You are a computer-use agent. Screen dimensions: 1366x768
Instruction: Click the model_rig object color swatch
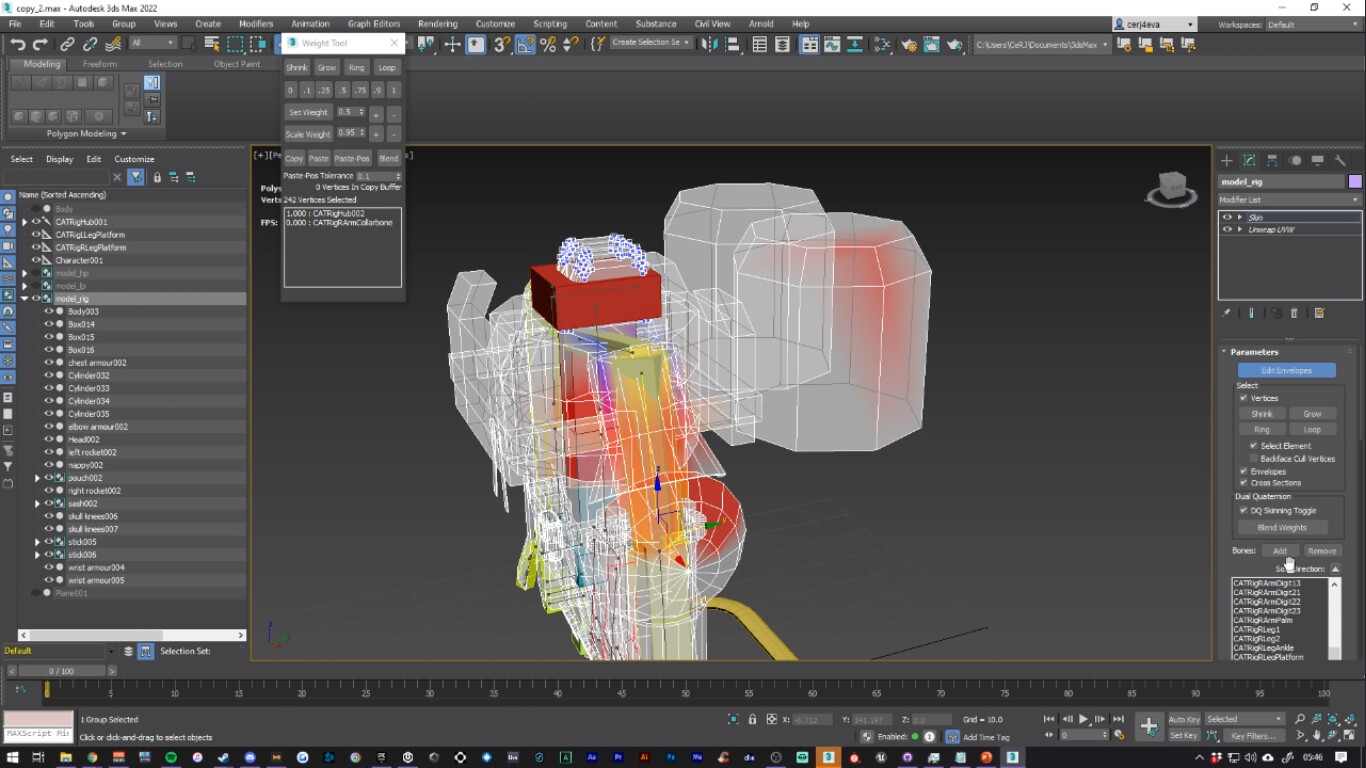[x=1354, y=181]
